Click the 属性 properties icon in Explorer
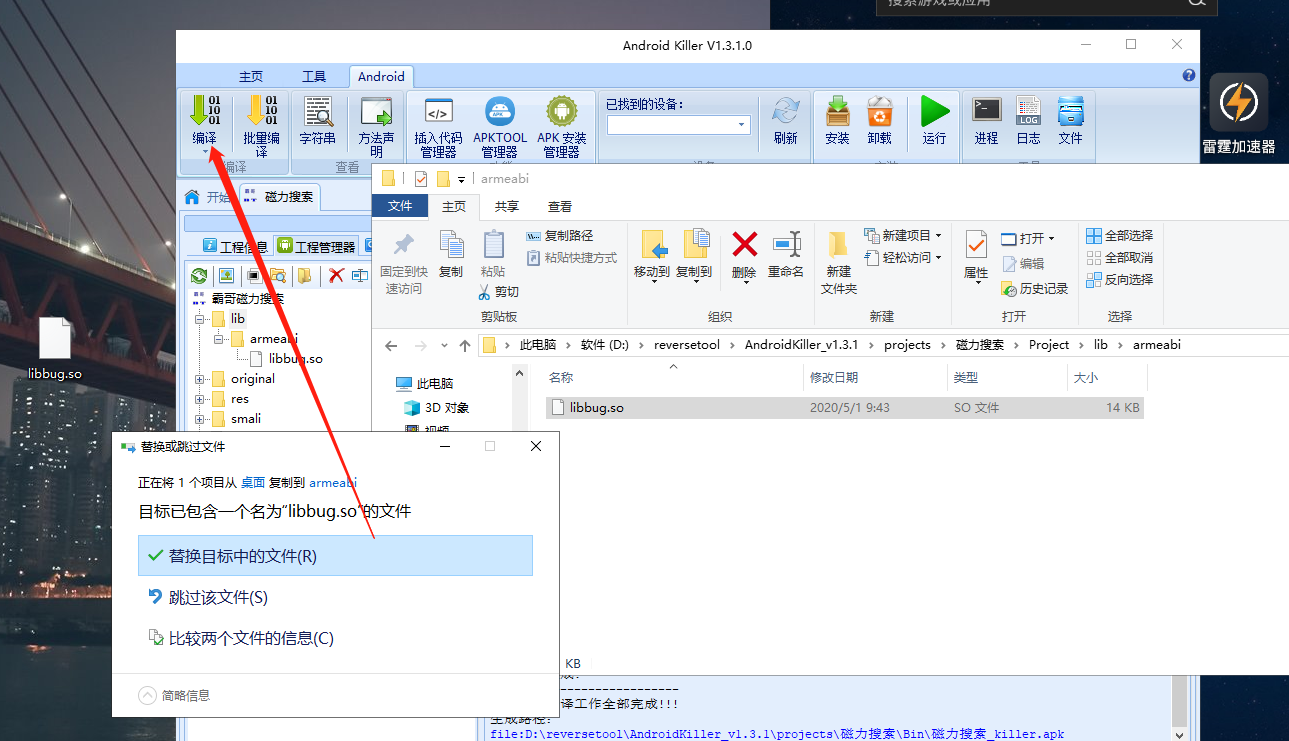The width and height of the screenshot is (1289, 741). pos(976,245)
